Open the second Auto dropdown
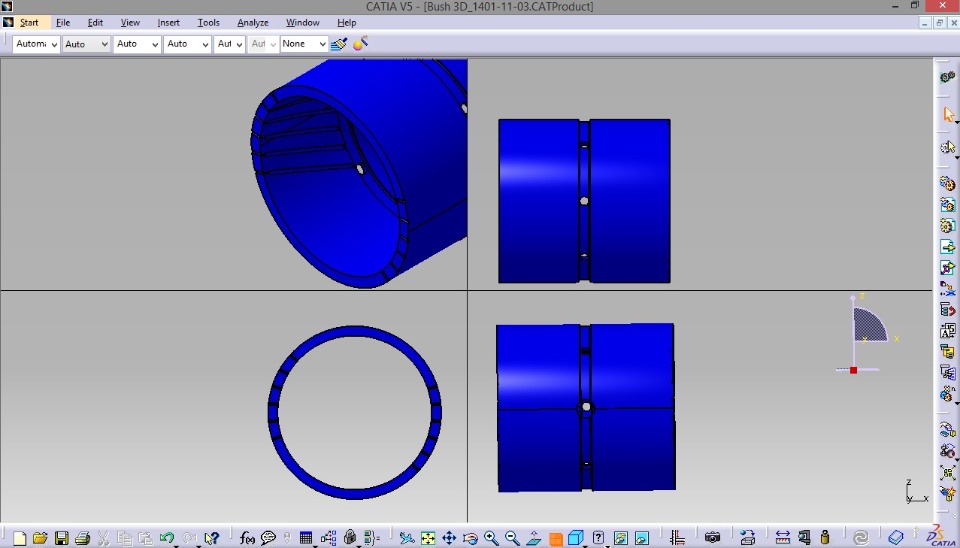Viewport: 960px width, 548px height. coord(86,44)
